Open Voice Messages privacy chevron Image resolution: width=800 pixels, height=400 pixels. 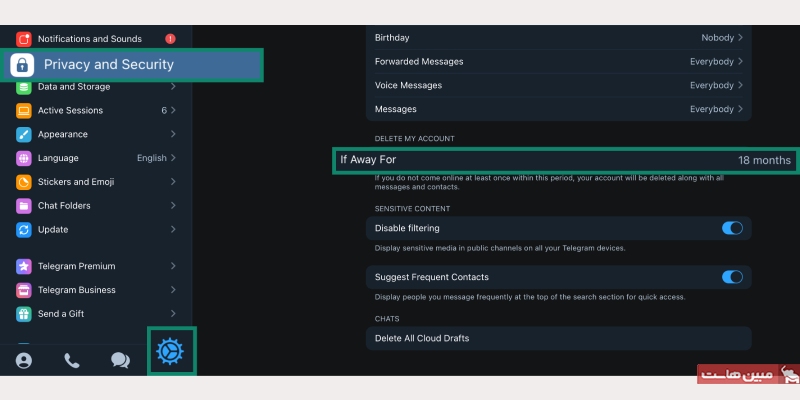point(740,85)
